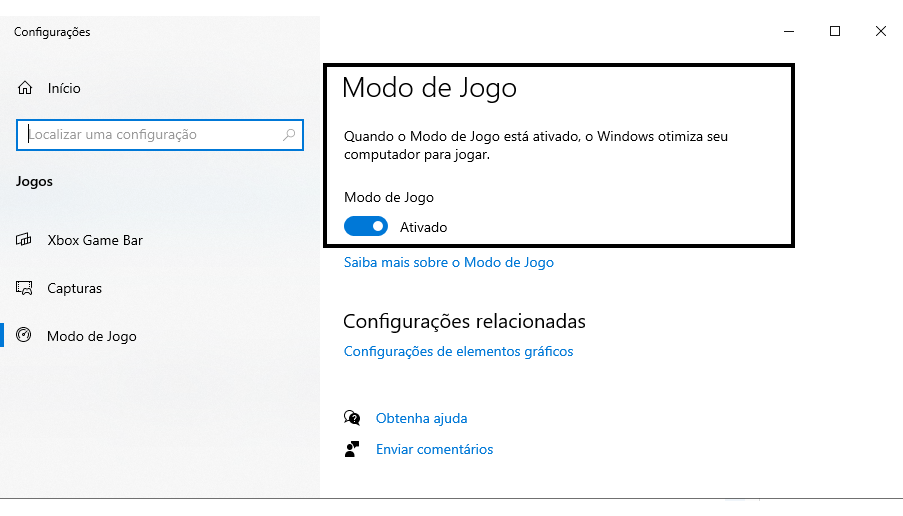Click the Obtenha ajuda link text

click(421, 418)
